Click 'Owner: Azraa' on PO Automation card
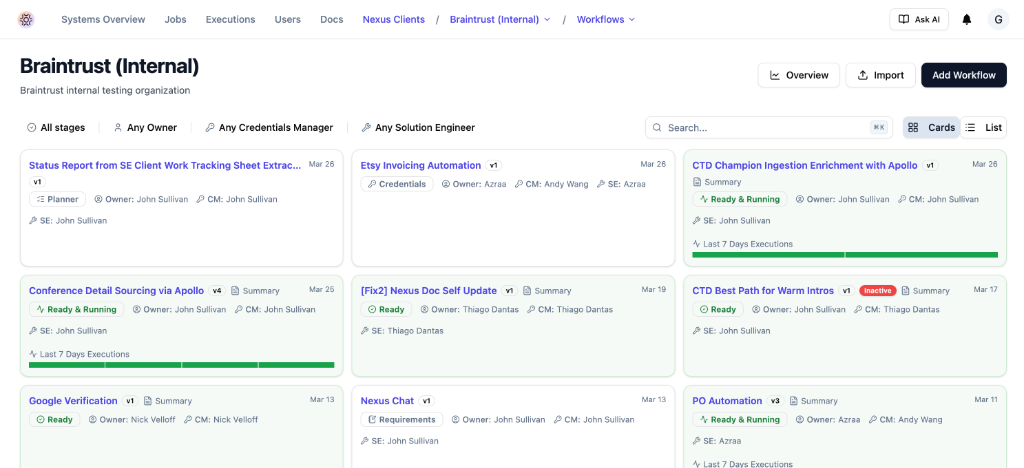 tap(828, 420)
